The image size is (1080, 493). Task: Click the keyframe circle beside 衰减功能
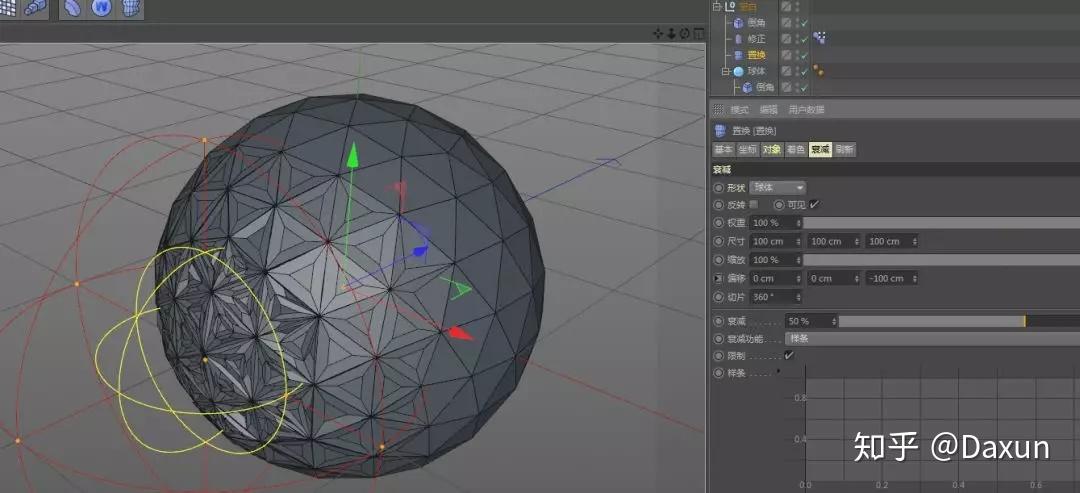coord(719,339)
